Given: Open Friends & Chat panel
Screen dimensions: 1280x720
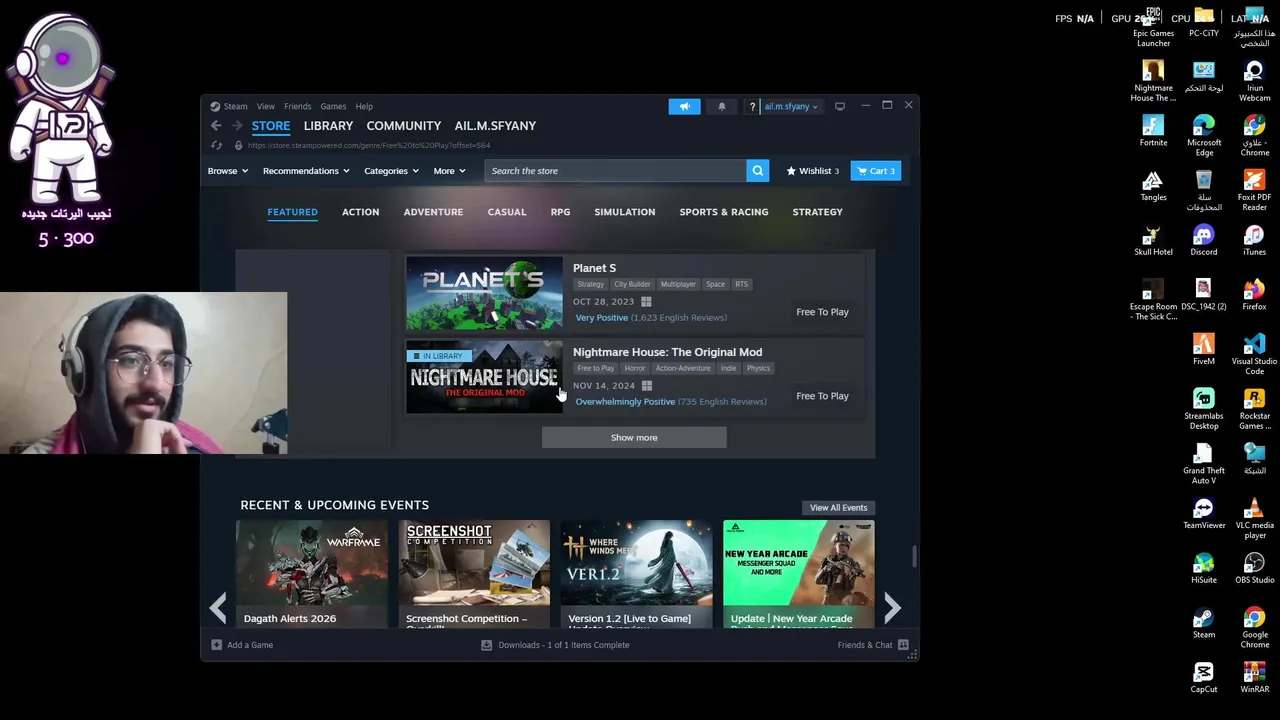Looking at the screenshot, I should click(x=873, y=645).
